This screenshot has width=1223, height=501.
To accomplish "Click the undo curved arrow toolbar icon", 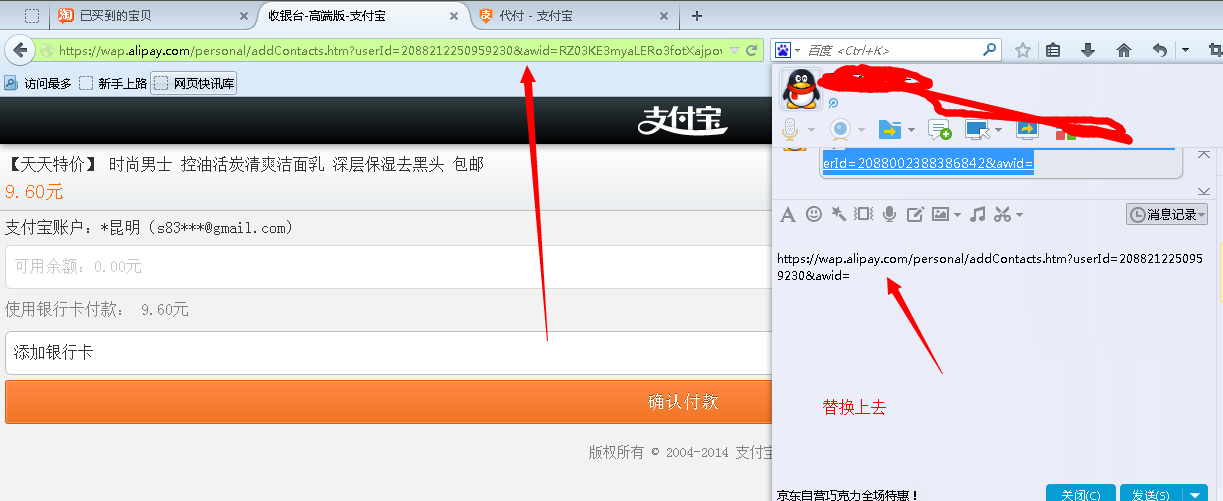I will tap(1159, 50).
